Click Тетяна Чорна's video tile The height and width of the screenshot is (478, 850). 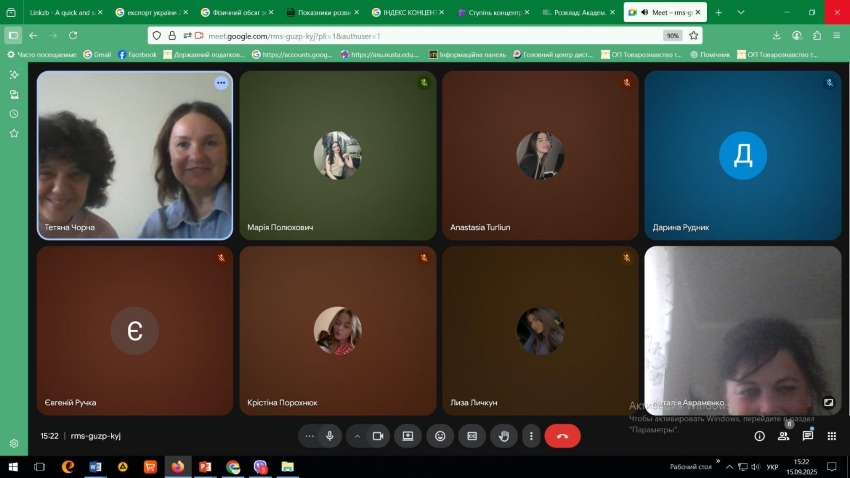point(135,155)
